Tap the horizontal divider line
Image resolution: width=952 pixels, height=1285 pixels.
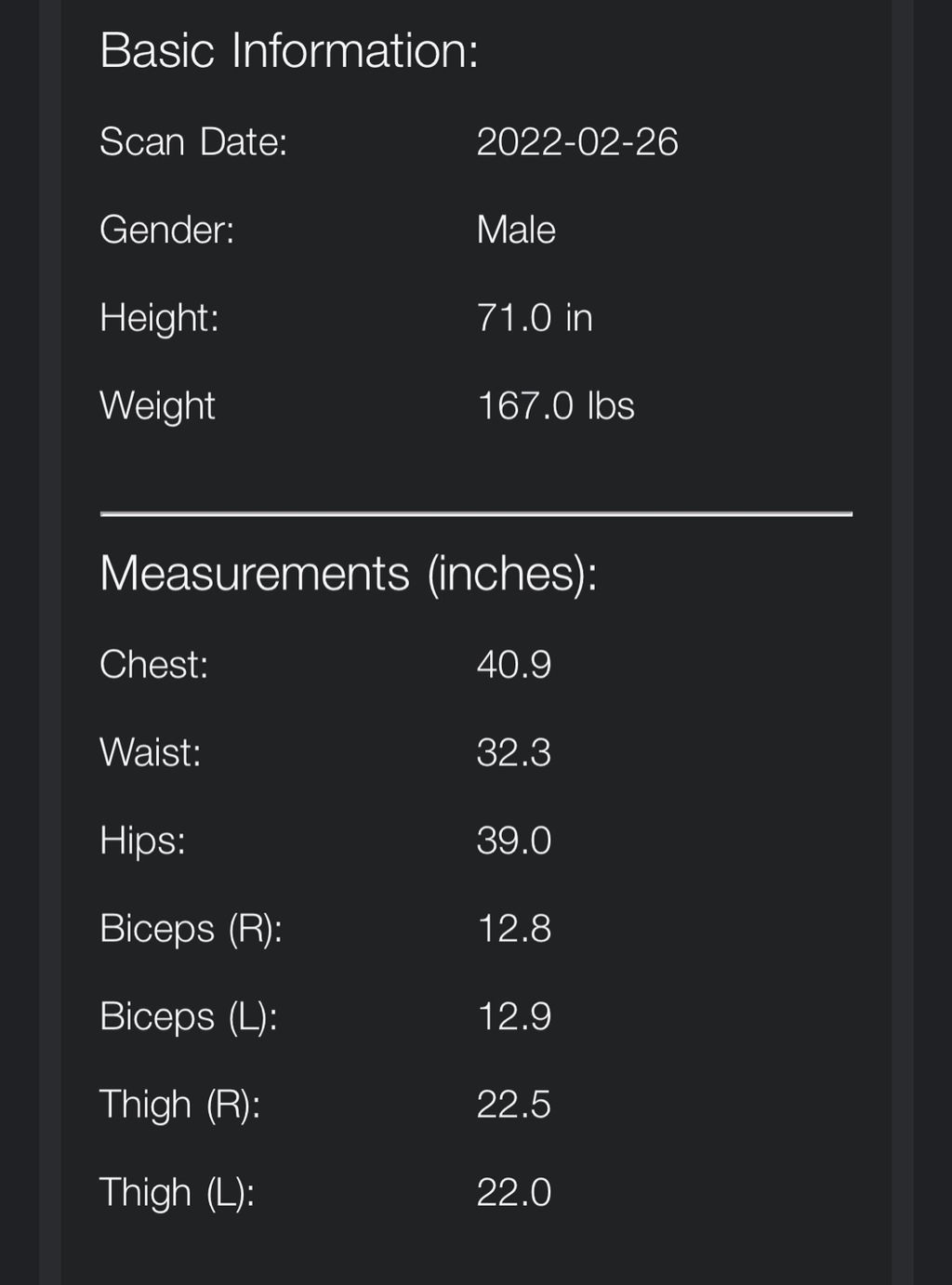tap(476, 513)
